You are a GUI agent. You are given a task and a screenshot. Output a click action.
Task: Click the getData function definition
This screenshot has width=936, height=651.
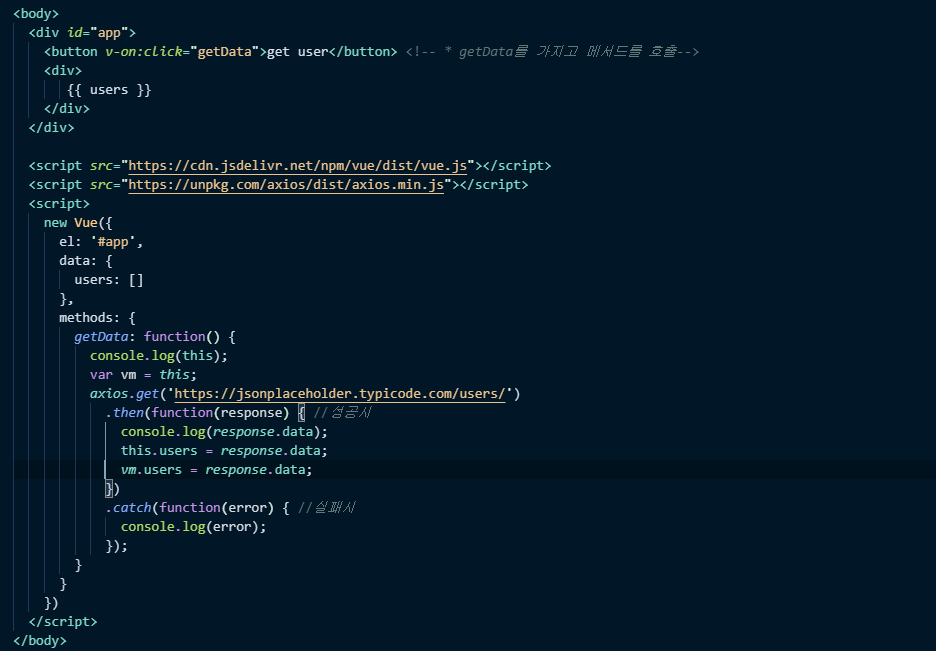point(155,337)
